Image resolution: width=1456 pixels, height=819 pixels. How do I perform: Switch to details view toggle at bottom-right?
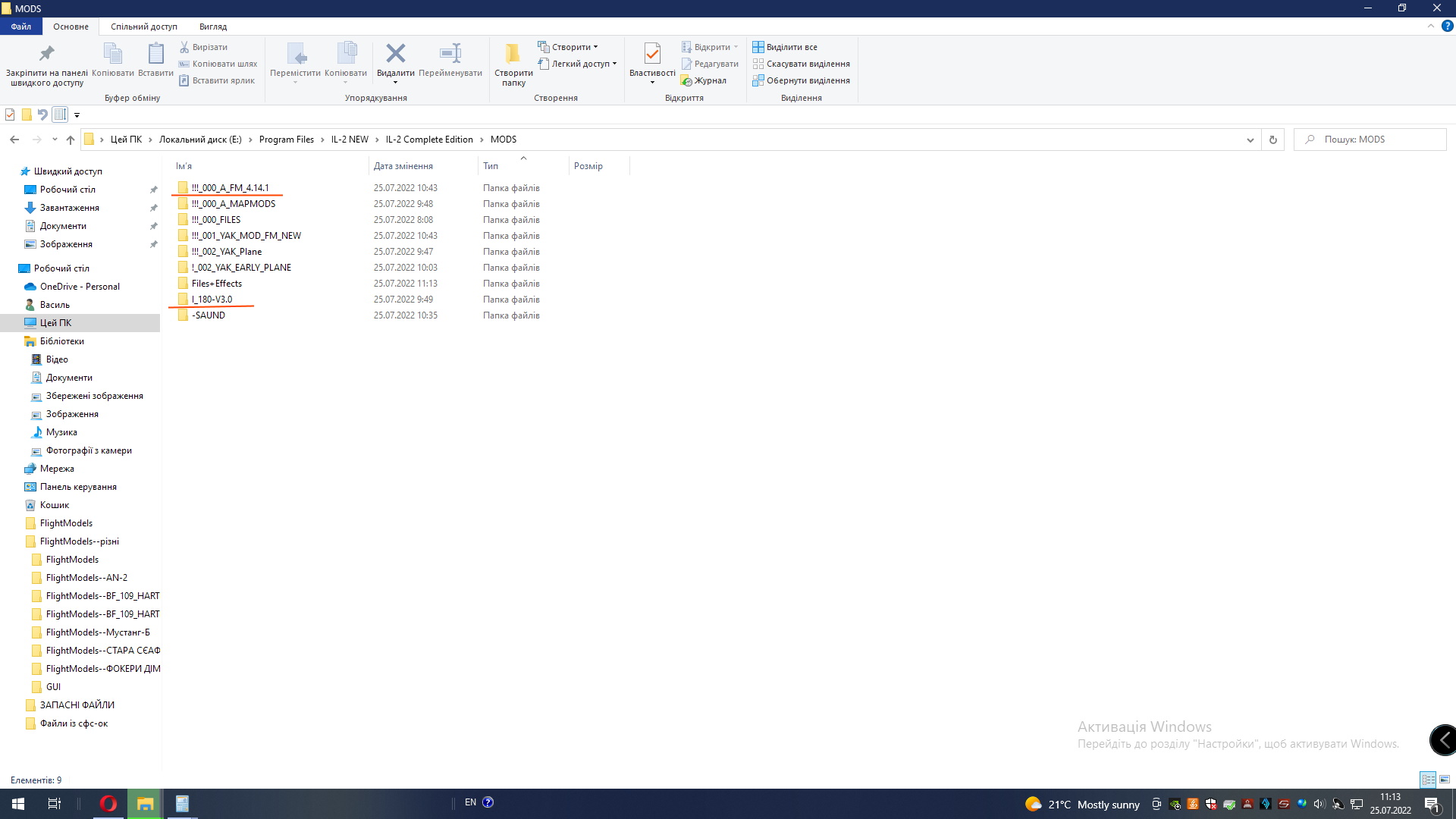(1428, 780)
